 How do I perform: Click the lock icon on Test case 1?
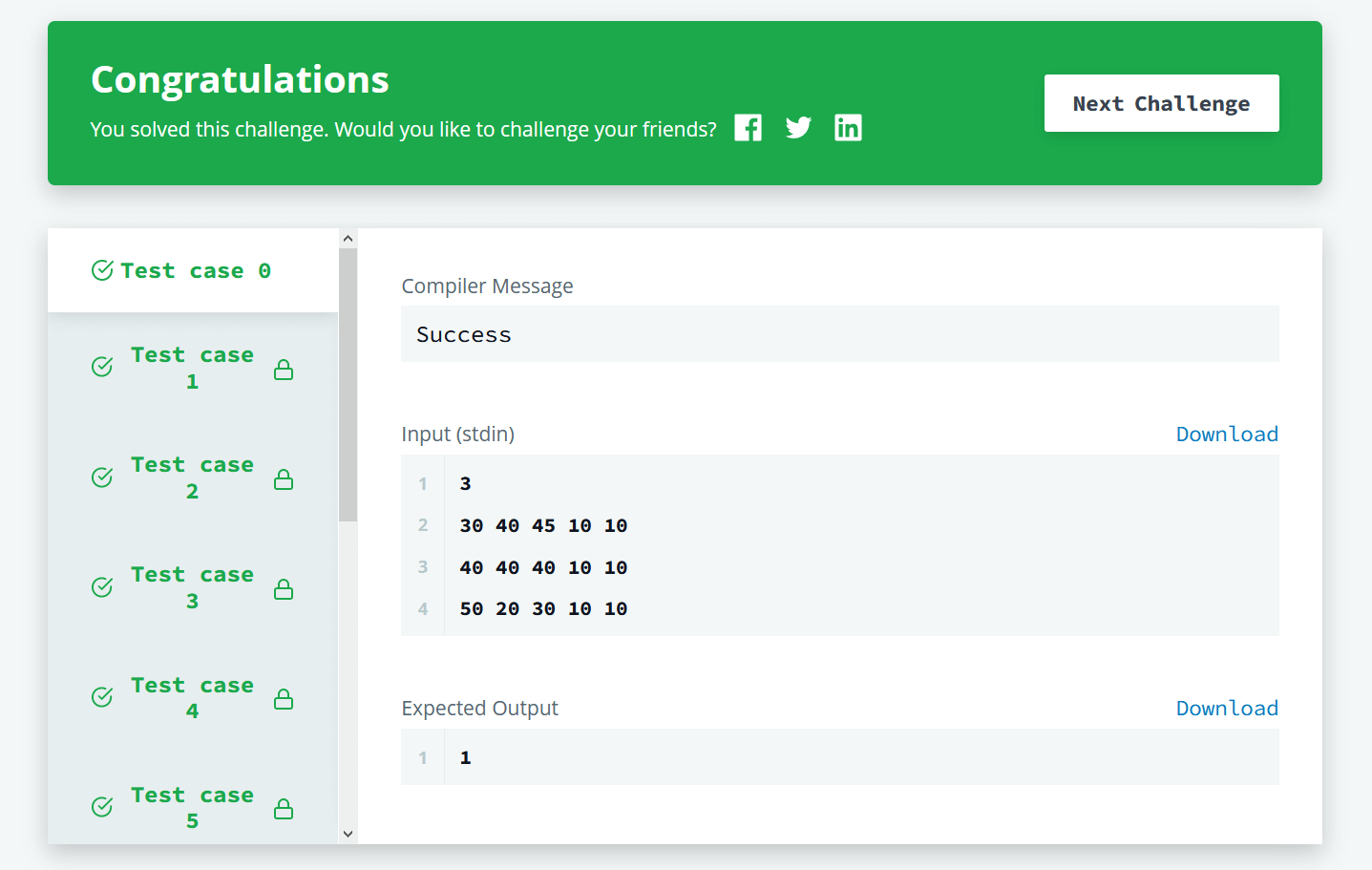[284, 369]
